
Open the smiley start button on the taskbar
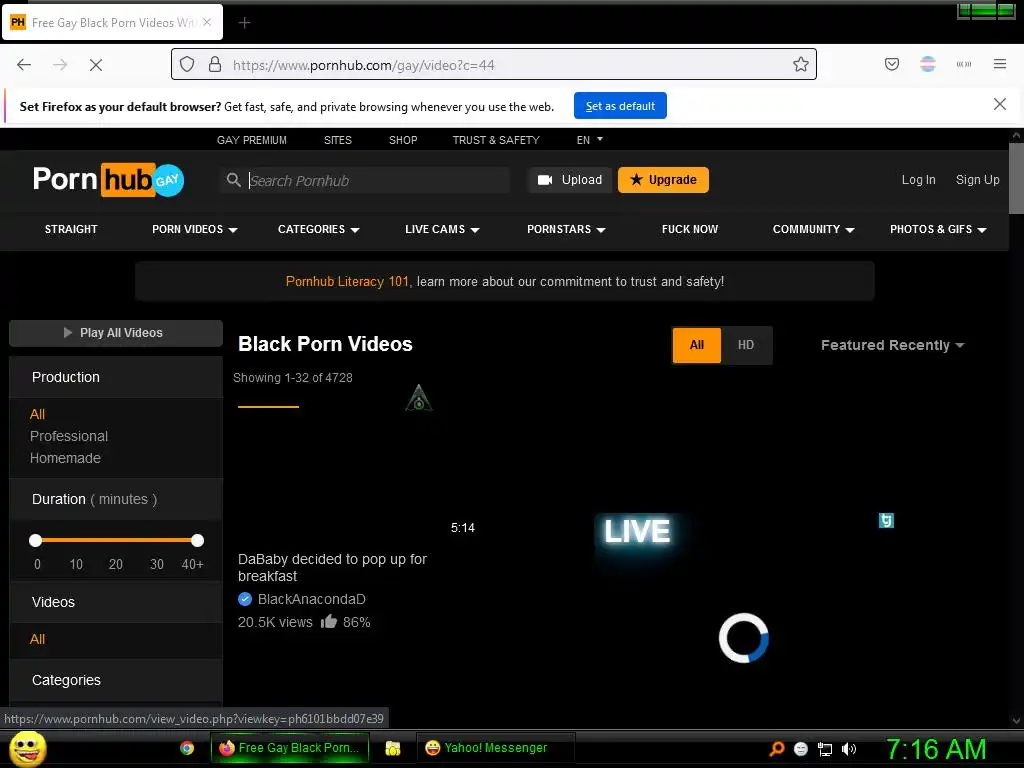tap(28, 748)
